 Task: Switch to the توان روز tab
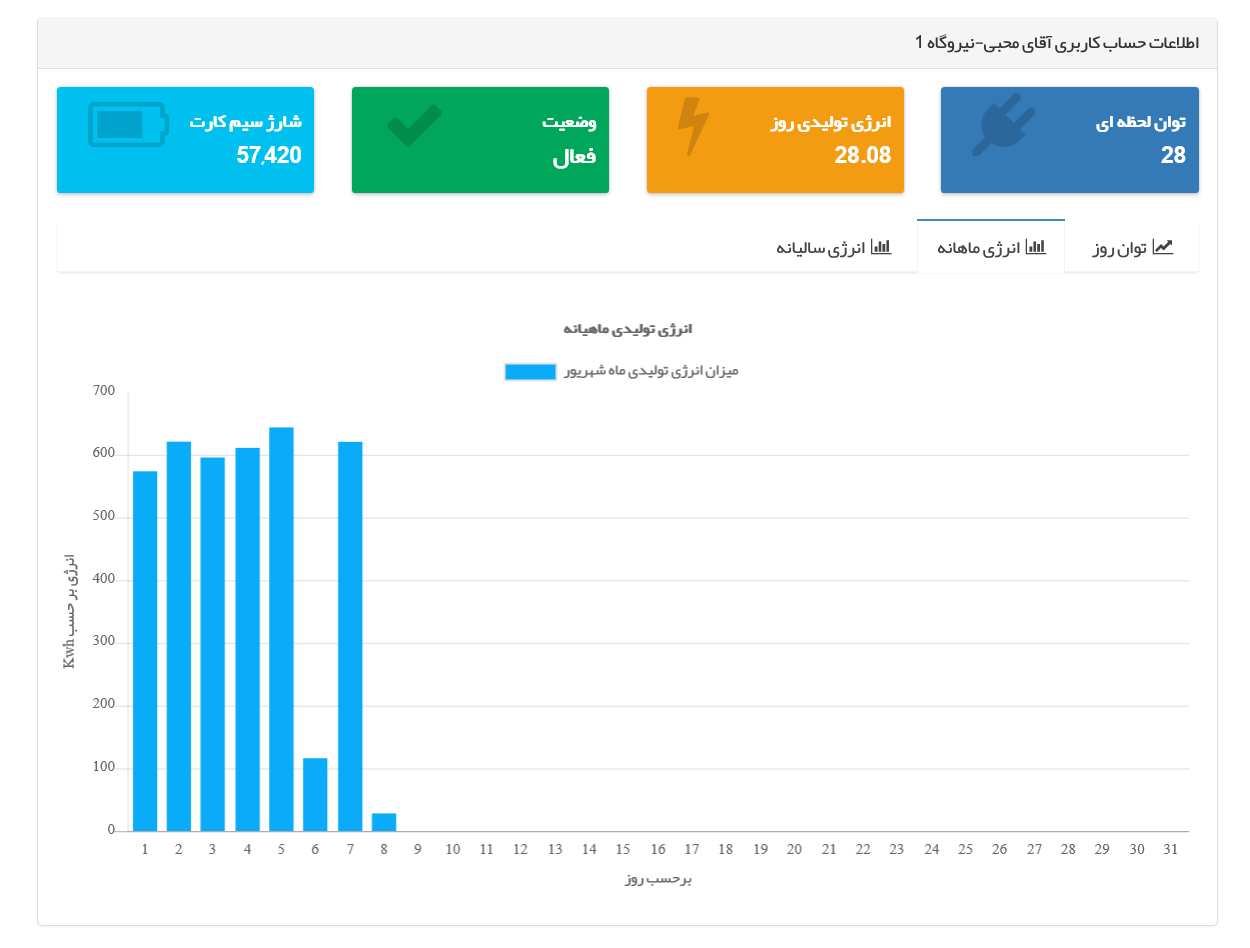tap(1132, 247)
